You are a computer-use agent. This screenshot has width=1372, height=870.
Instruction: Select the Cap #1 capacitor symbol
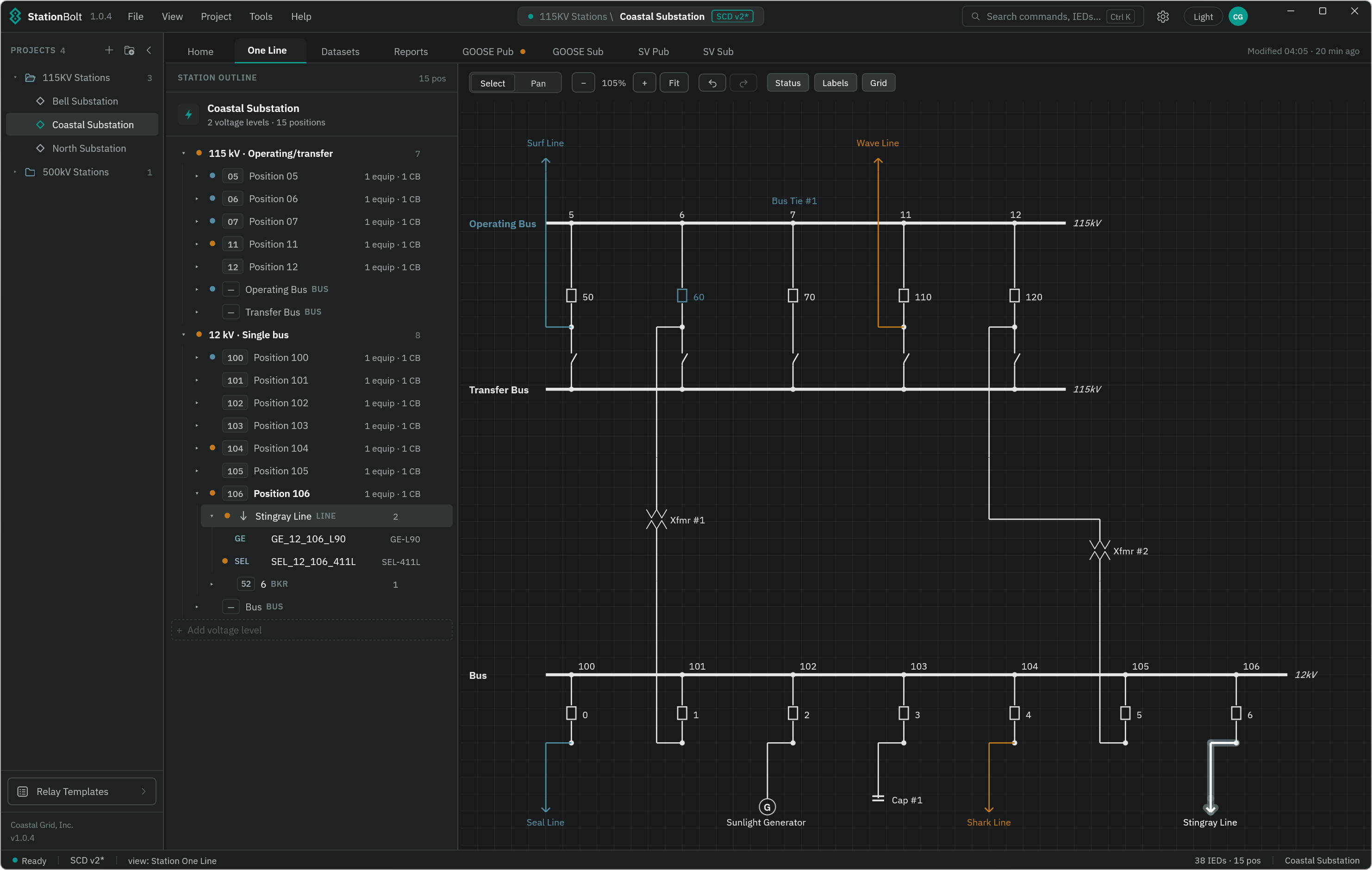(878, 799)
